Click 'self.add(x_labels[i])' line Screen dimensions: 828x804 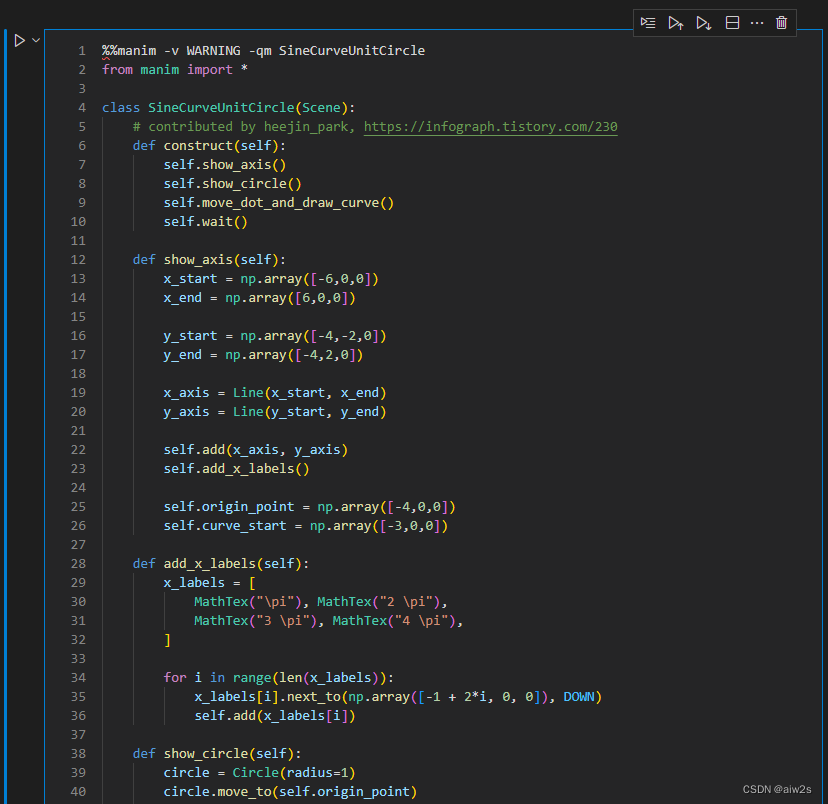point(275,716)
